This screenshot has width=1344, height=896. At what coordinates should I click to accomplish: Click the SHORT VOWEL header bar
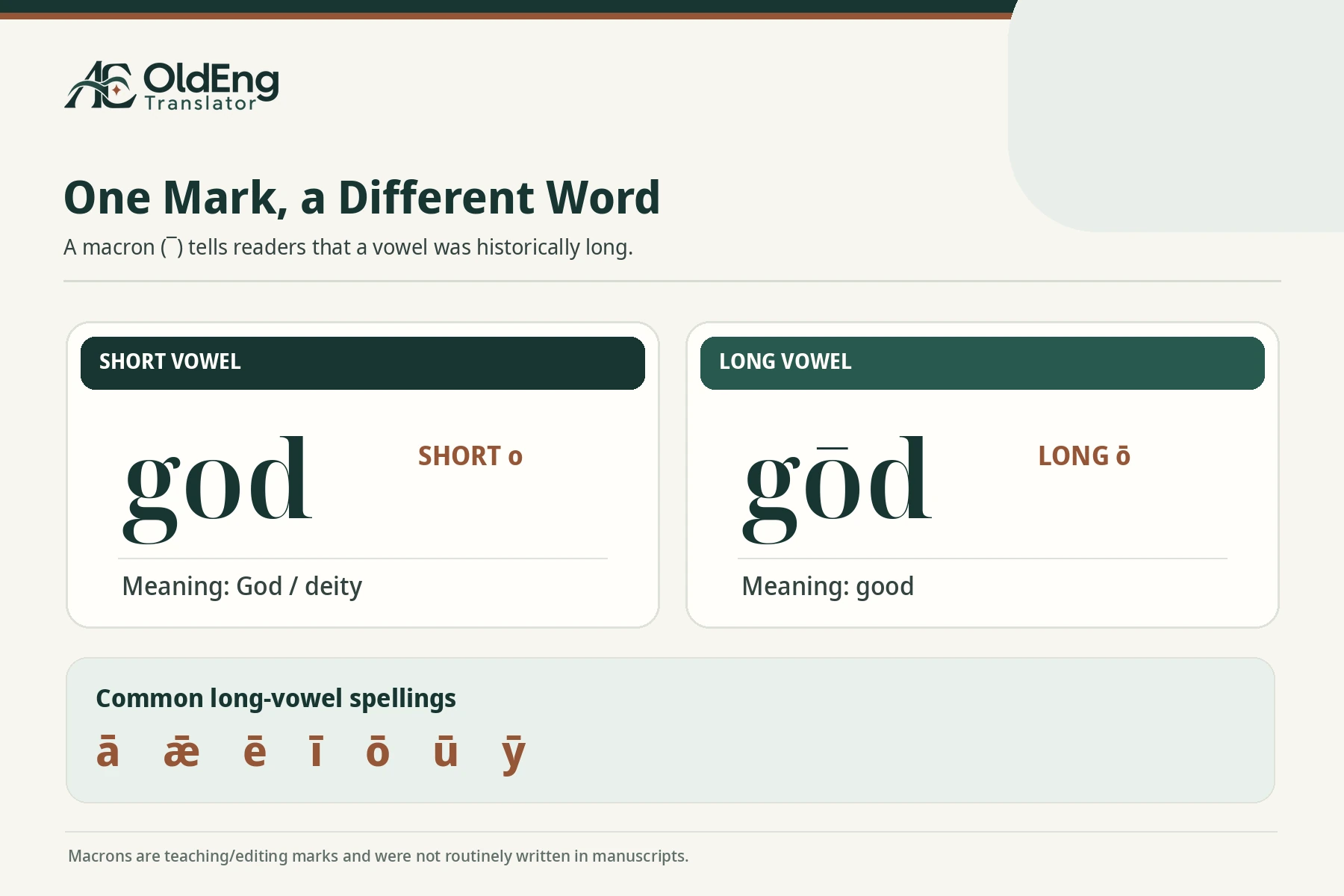[x=363, y=363]
